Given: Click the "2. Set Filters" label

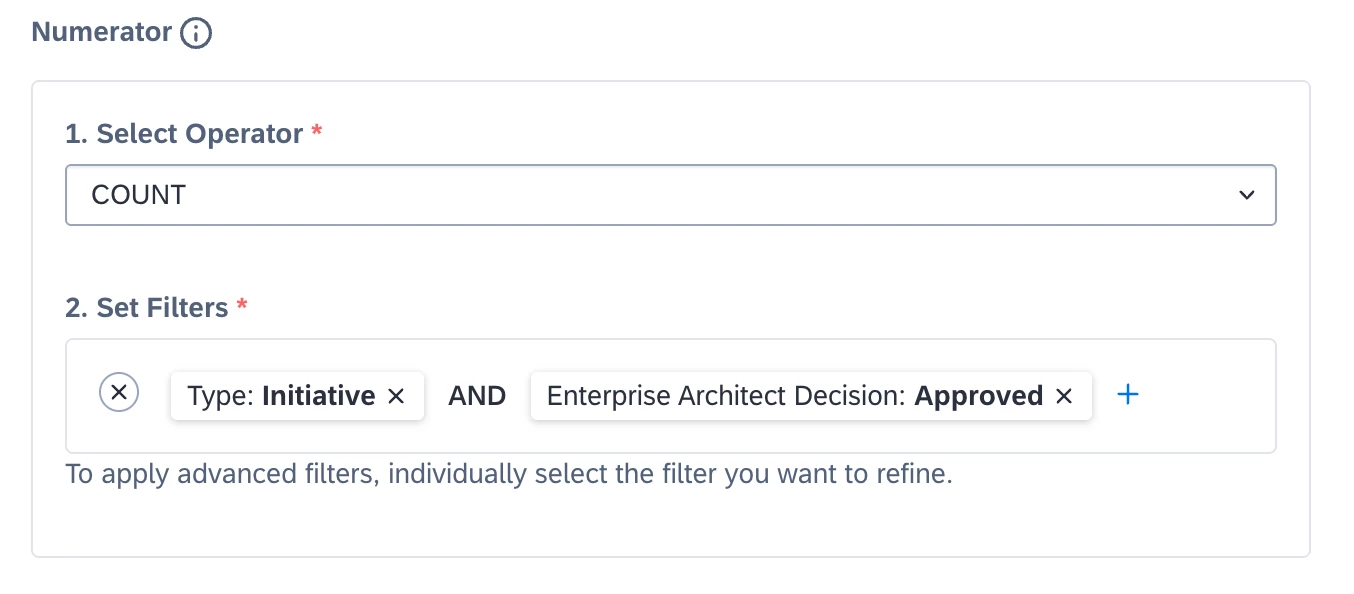Looking at the screenshot, I should tap(147, 307).
